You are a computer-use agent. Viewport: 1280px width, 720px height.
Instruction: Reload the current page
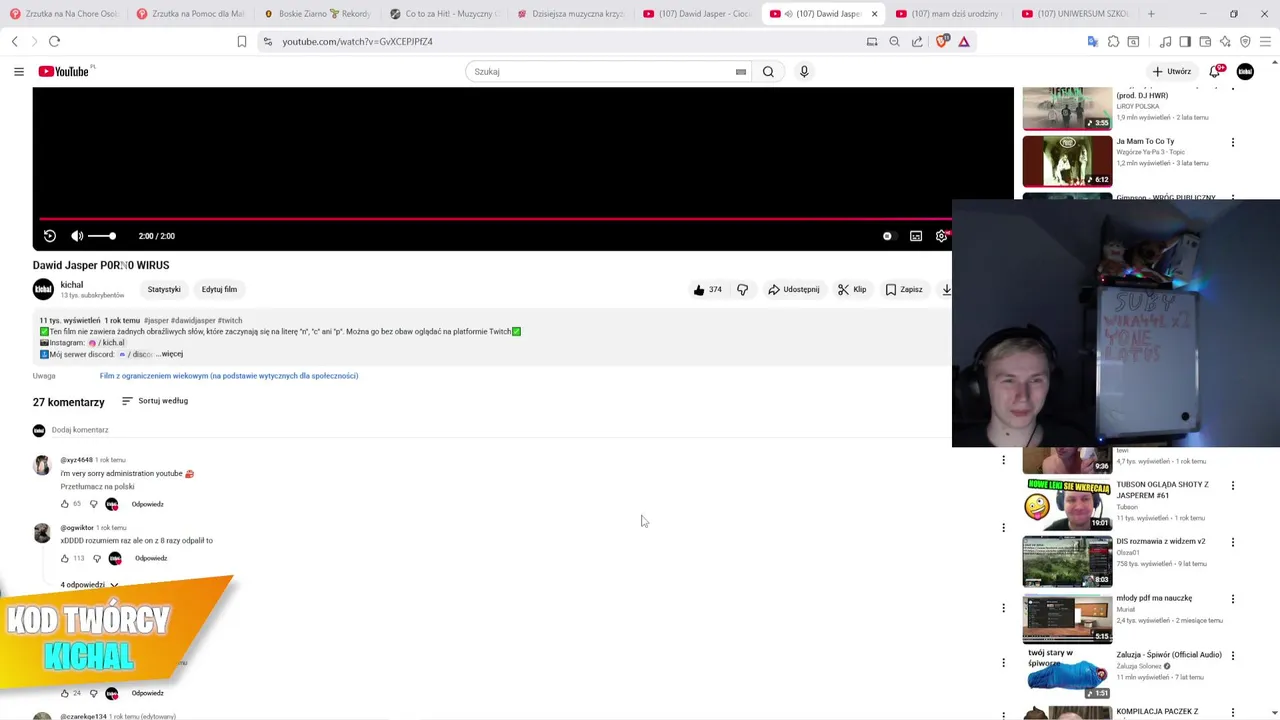coord(54,41)
